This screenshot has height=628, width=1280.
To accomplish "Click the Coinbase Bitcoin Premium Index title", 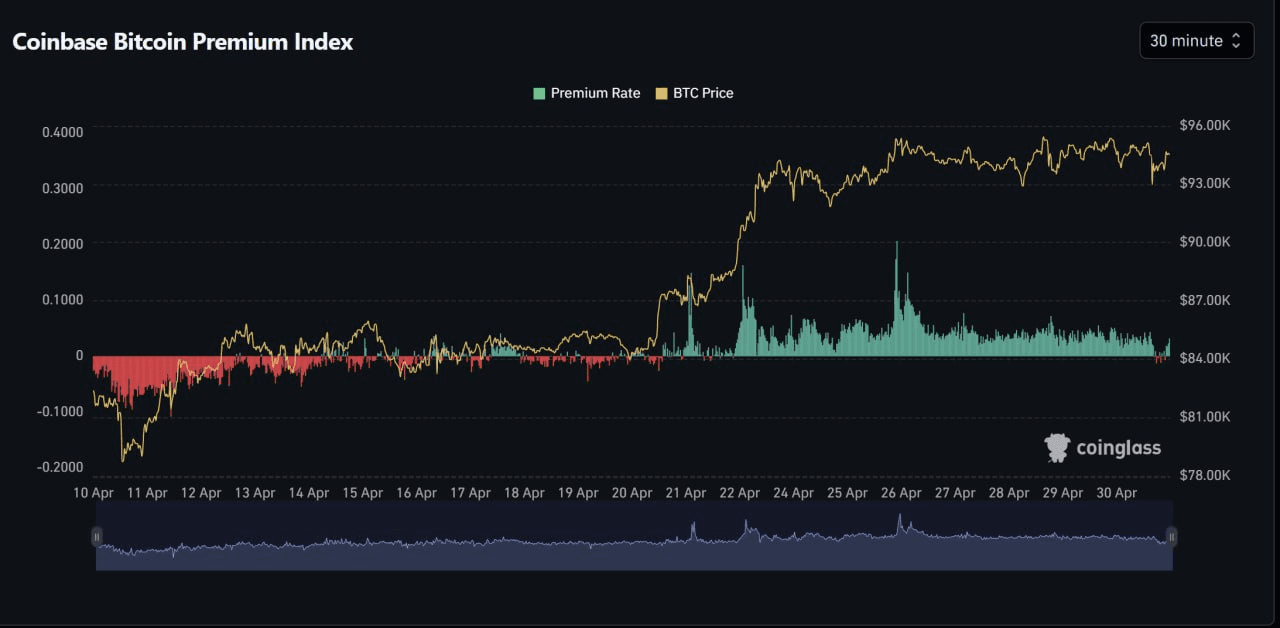I will pos(182,42).
